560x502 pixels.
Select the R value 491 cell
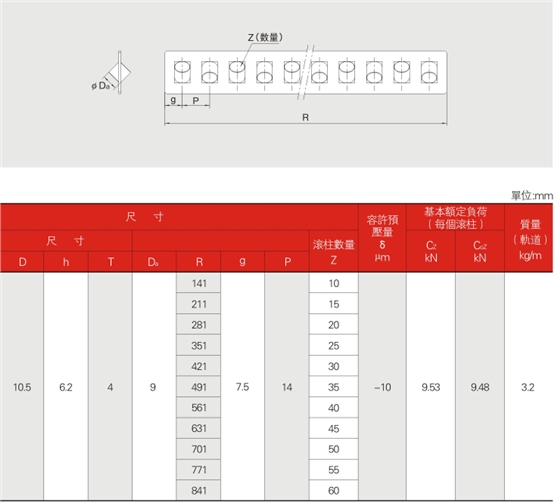[199, 387]
